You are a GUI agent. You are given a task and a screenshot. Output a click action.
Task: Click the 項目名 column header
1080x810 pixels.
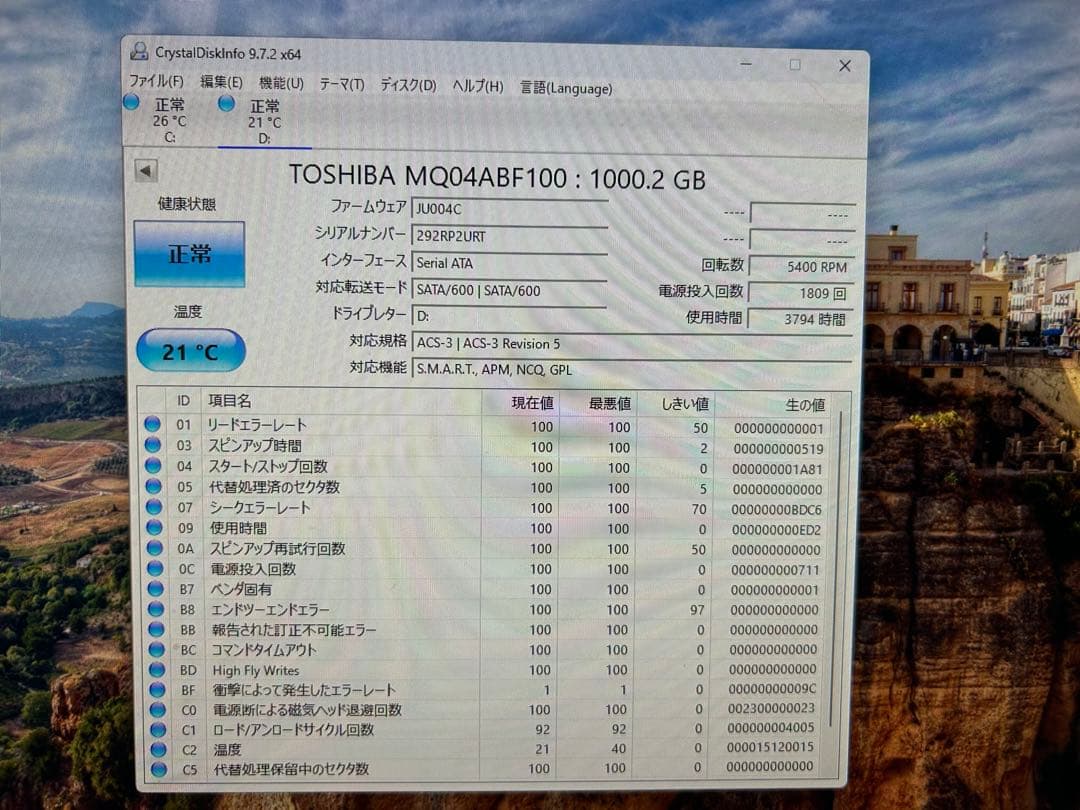click(x=341, y=401)
